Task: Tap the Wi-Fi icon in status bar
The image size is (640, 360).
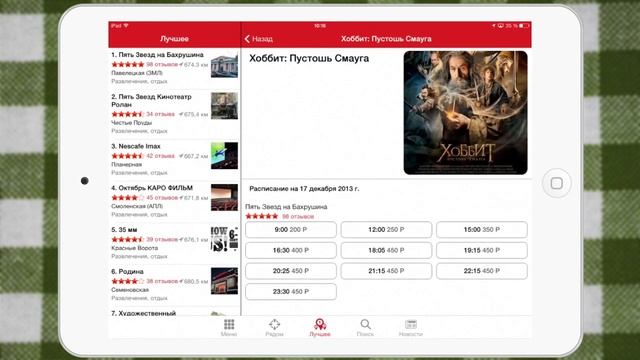Action: click(x=126, y=26)
